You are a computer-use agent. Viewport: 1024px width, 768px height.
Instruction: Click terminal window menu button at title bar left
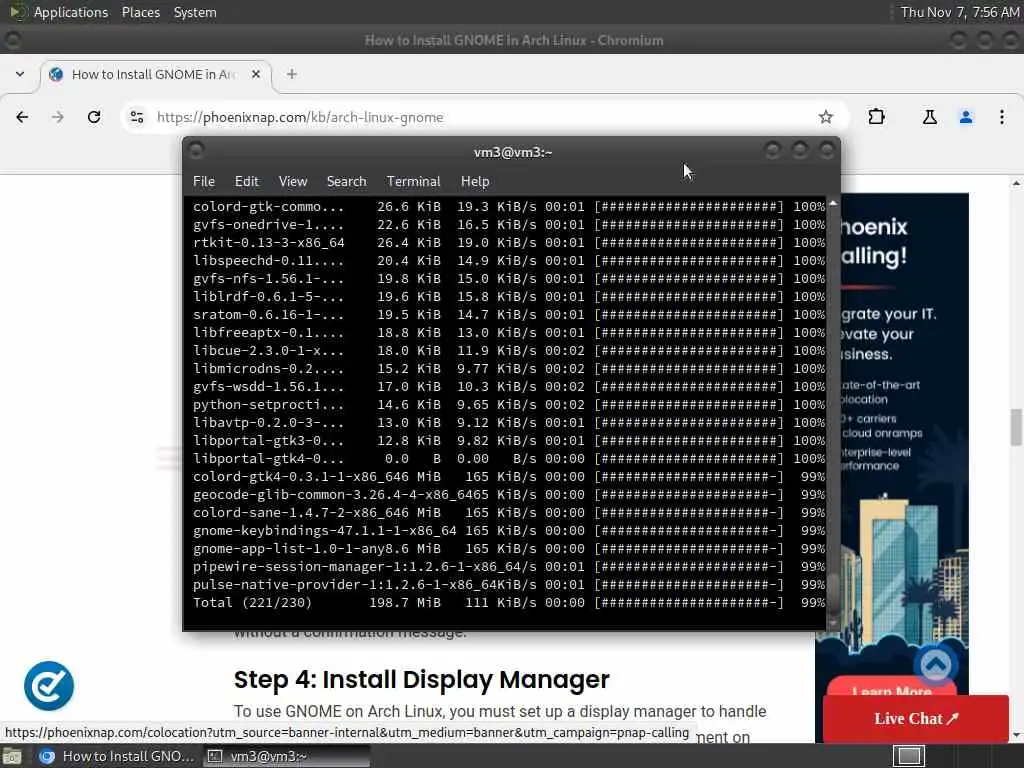coord(196,151)
